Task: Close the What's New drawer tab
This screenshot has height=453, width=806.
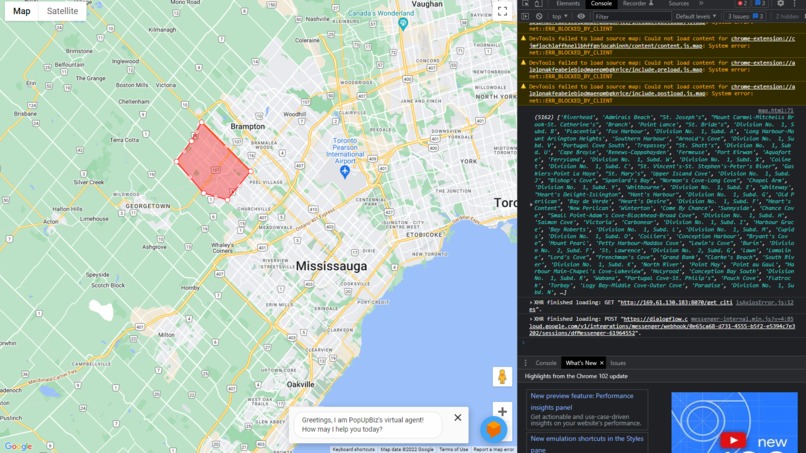Action: [601, 363]
